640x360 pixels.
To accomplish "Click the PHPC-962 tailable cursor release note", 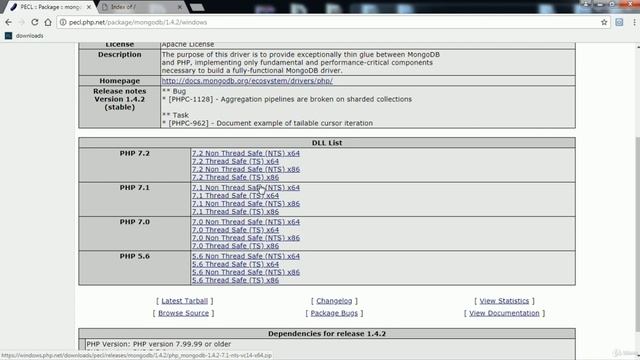I will coord(267,123).
